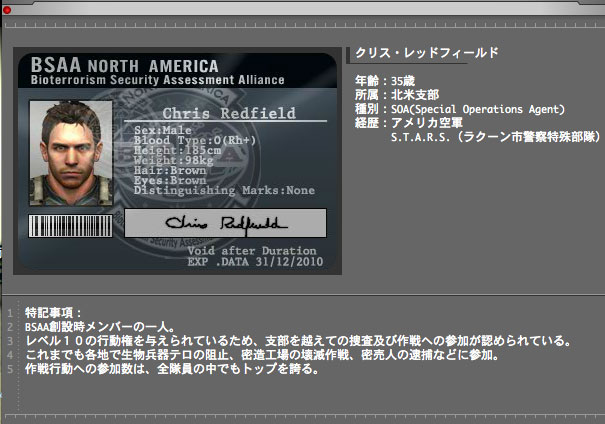This screenshot has width=605, height=424.
Task: Click the BSAA NORTH AMERICA heading
Action: point(125,65)
